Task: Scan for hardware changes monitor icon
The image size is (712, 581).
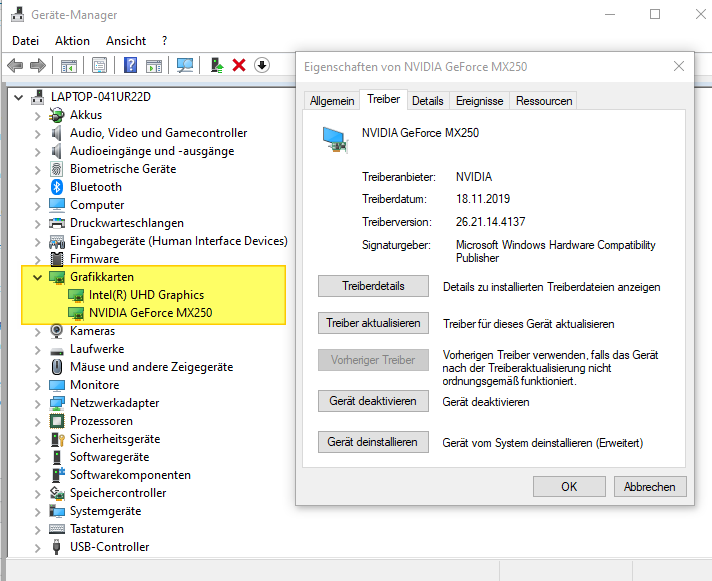Action: point(185,65)
